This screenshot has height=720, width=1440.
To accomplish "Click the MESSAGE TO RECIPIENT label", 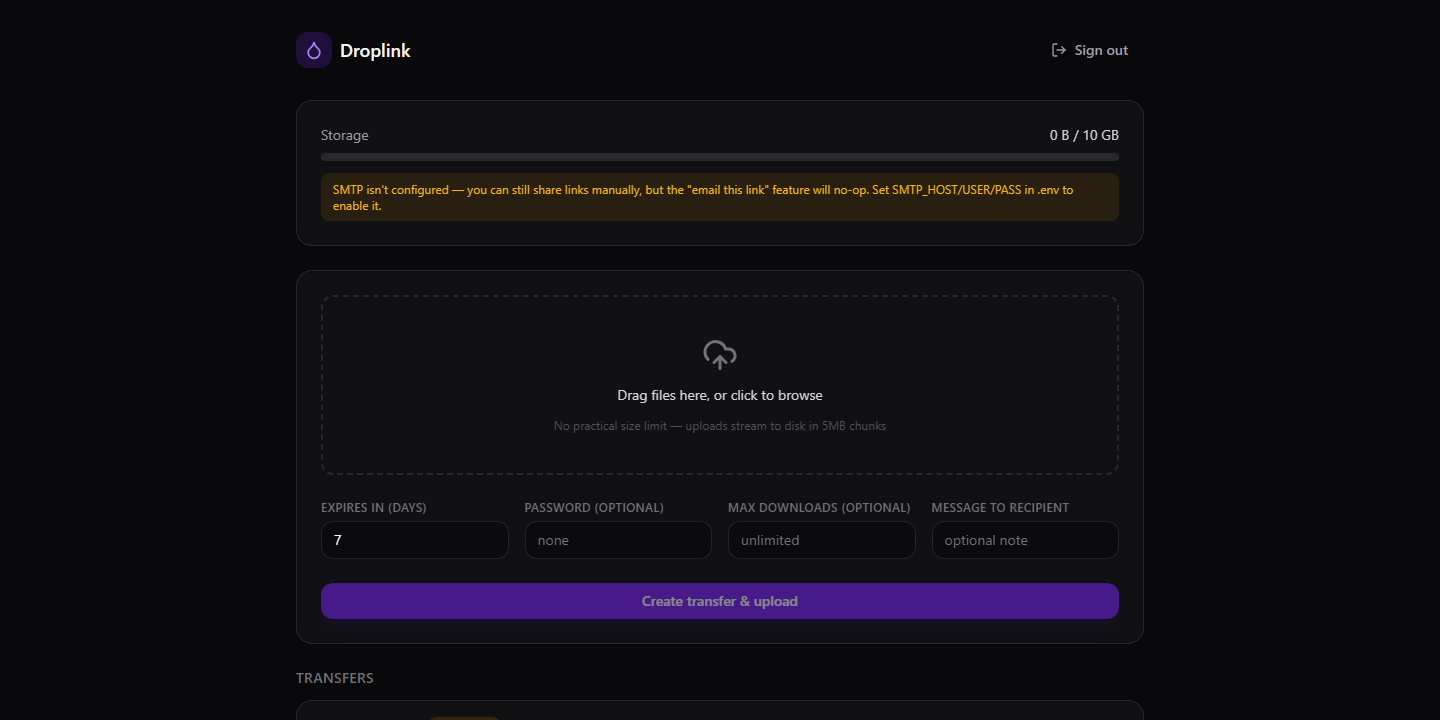I will tap(1000, 508).
